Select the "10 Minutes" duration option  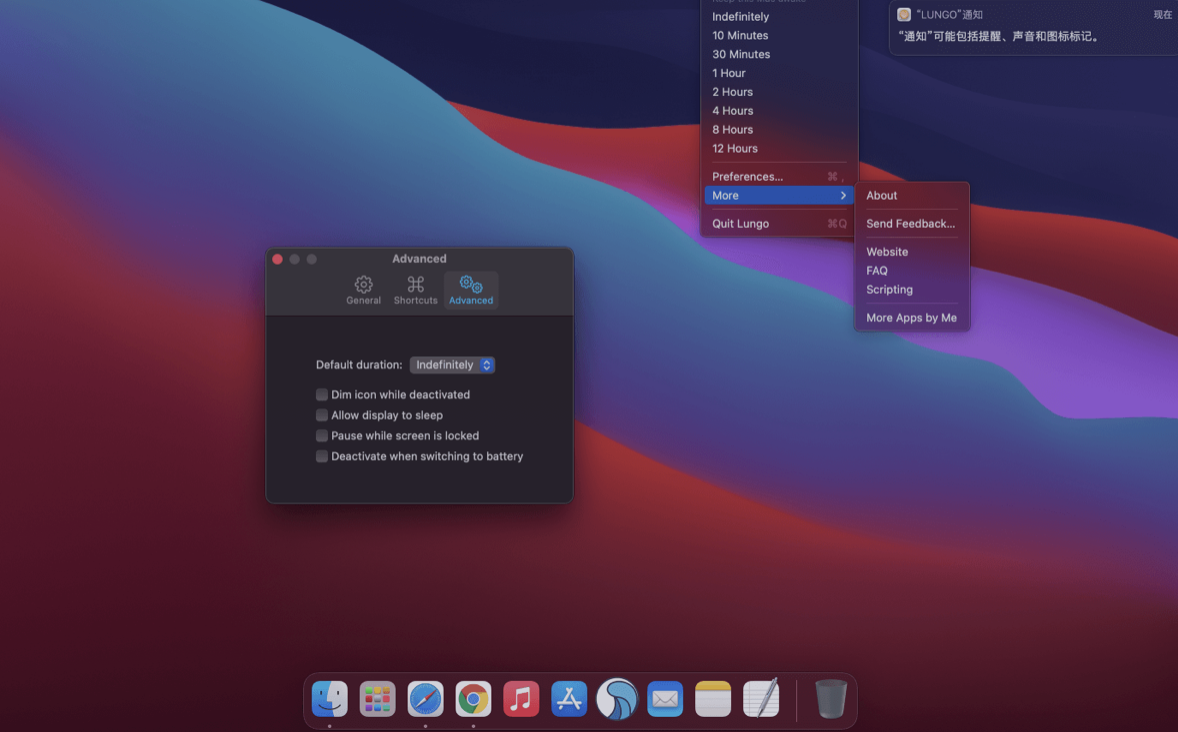(740, 35)
